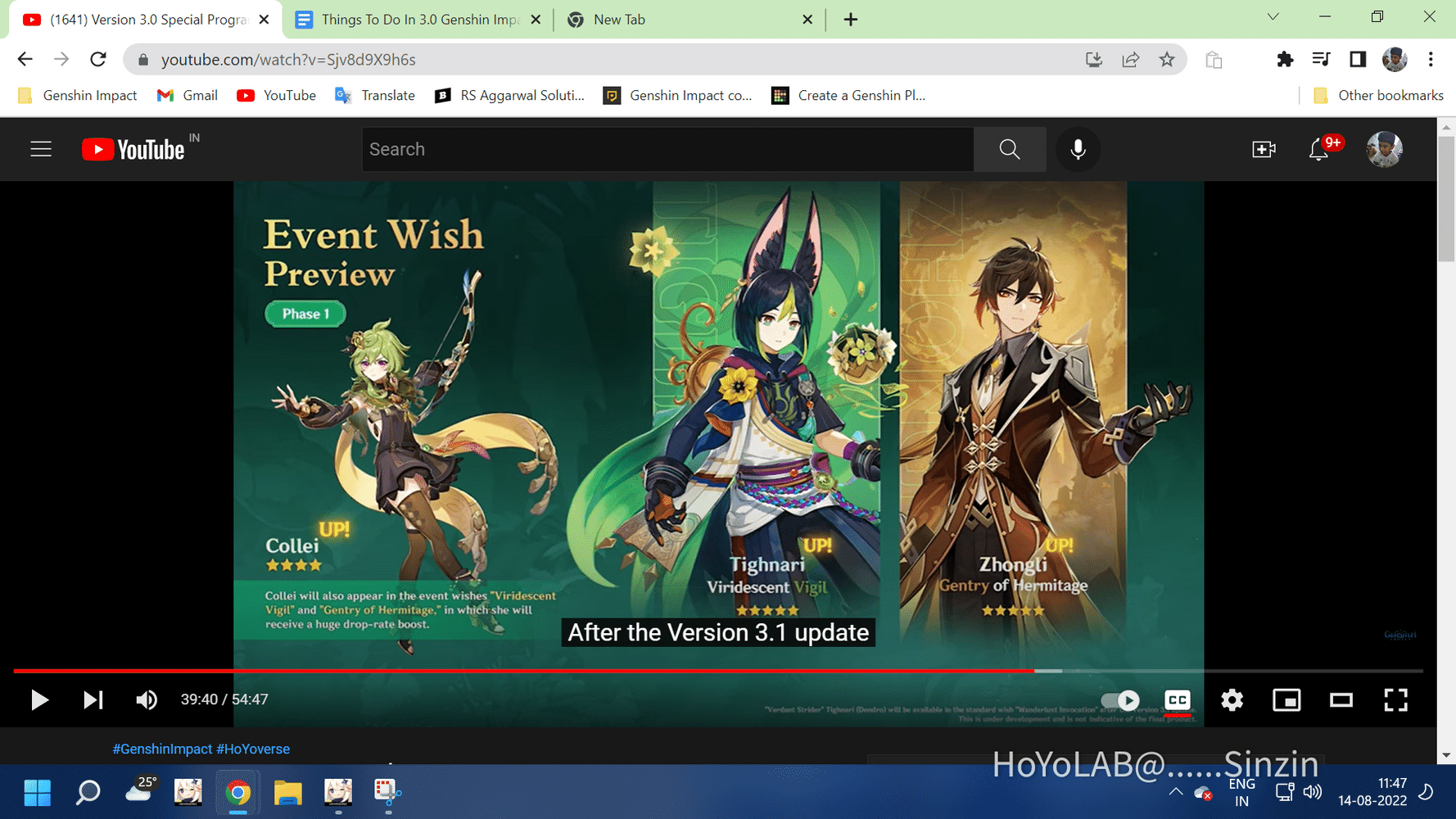Bookmark this page with star icon
The height and width of the screenshot is (819, 1456).
(x=1167, y=60)
